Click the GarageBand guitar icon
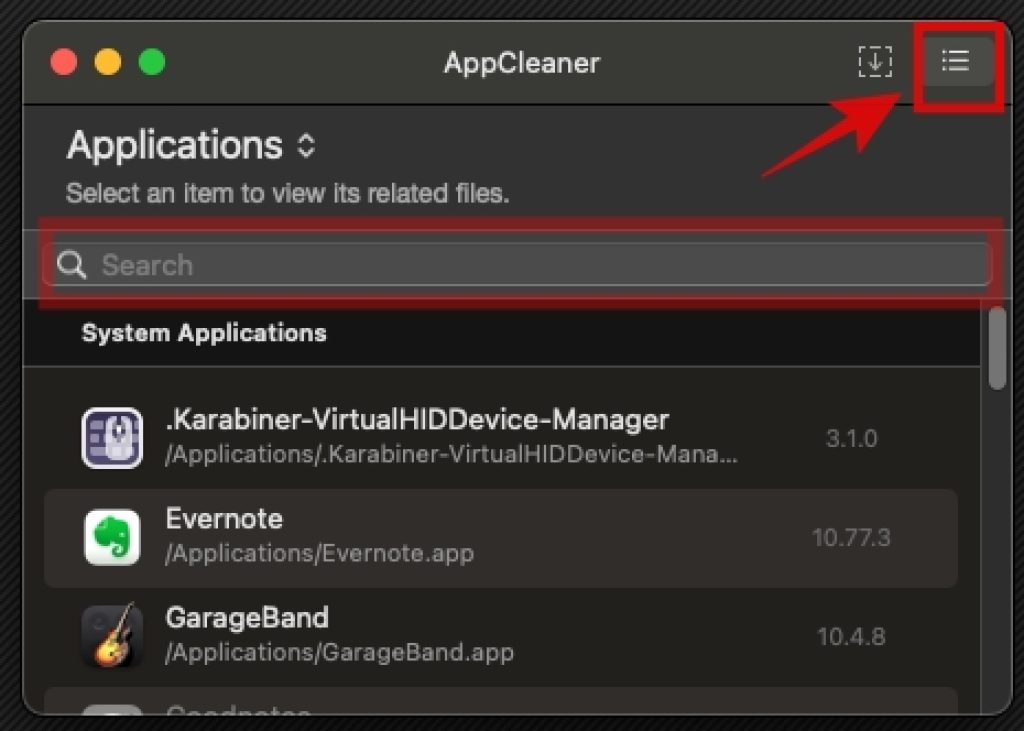 [x=112, y=636]
